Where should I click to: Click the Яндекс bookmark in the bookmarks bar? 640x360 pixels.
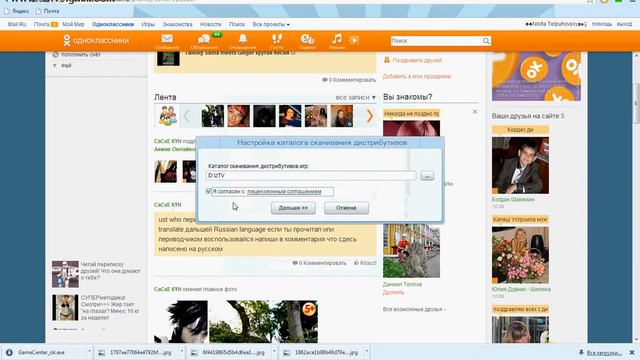click(x=16, y=11)
